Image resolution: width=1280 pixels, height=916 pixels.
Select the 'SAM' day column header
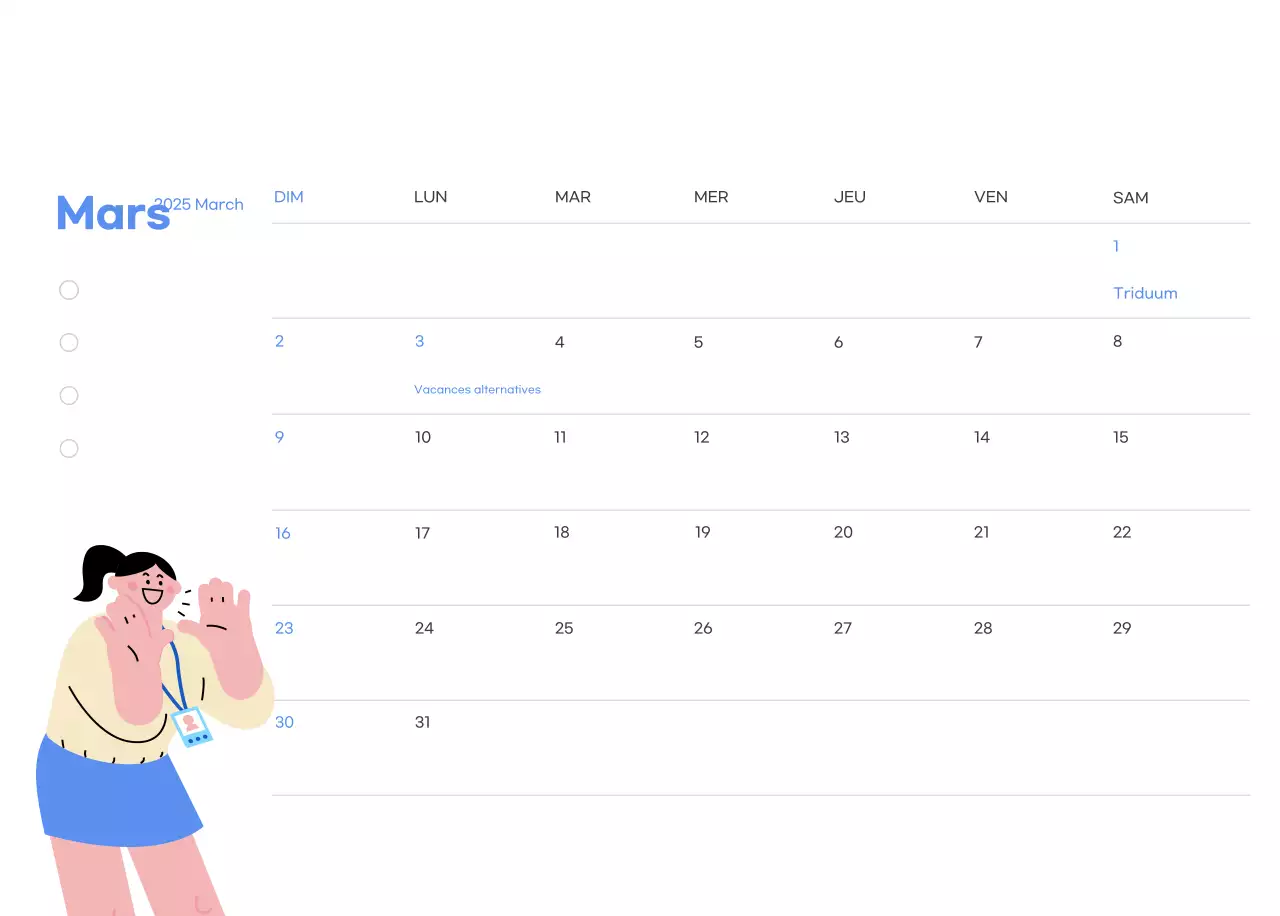1131,198
